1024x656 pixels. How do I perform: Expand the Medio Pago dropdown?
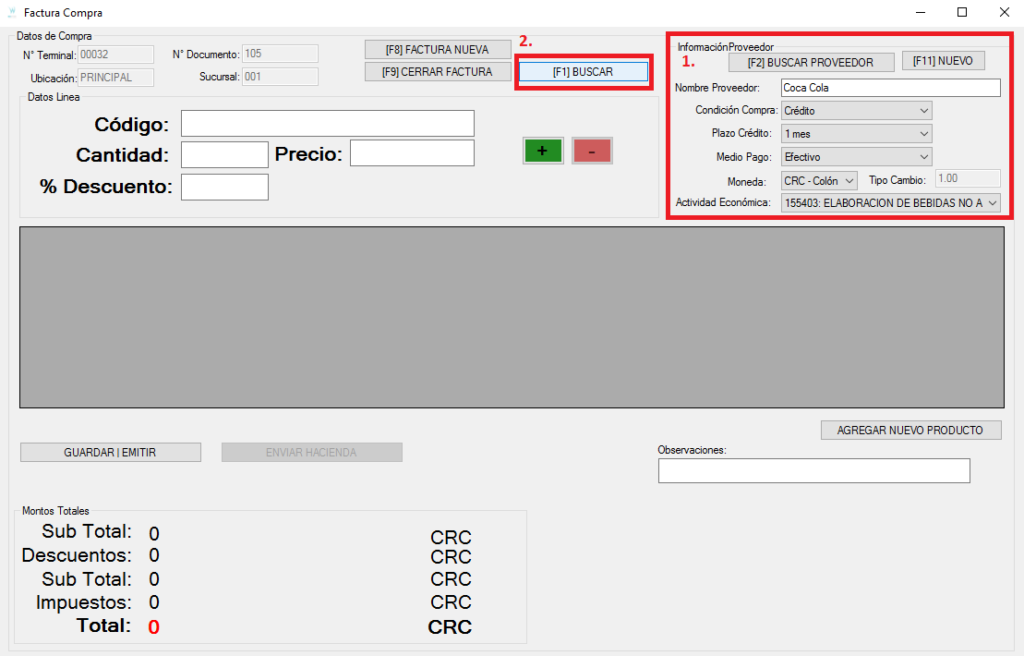(x=856, y=157)
